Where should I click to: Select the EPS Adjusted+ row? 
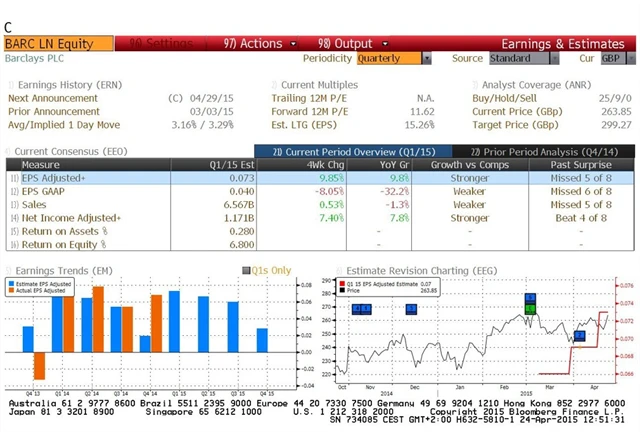[60, 177]
